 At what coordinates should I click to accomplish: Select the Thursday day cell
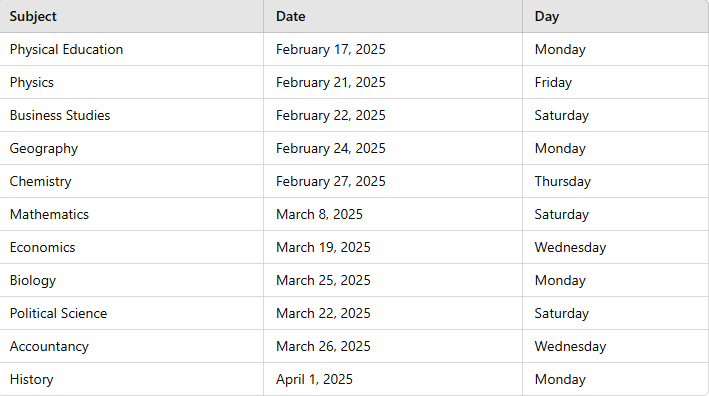[x=616, y=181]
